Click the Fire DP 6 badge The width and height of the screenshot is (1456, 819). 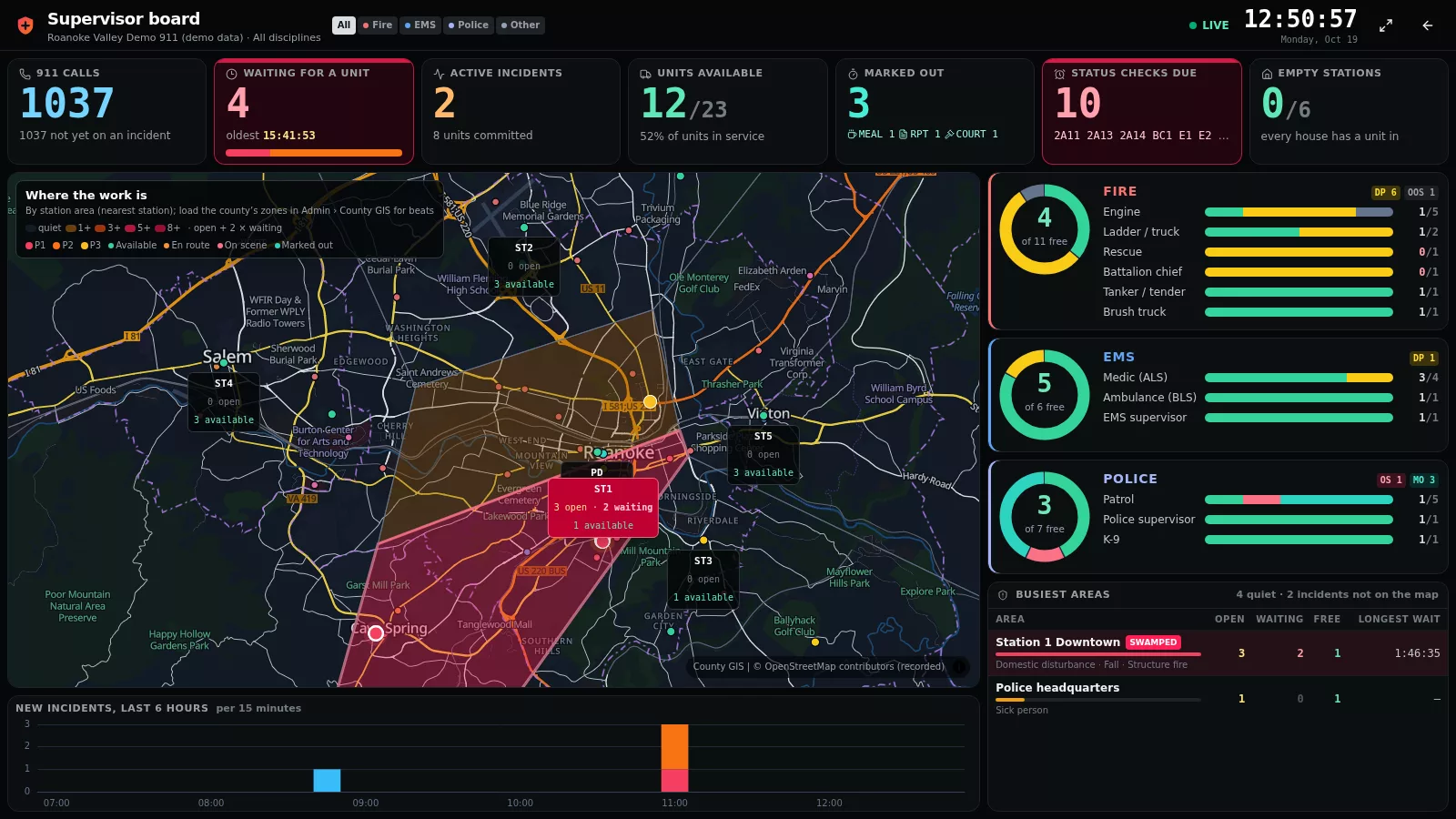click(x=1386, y=193)
